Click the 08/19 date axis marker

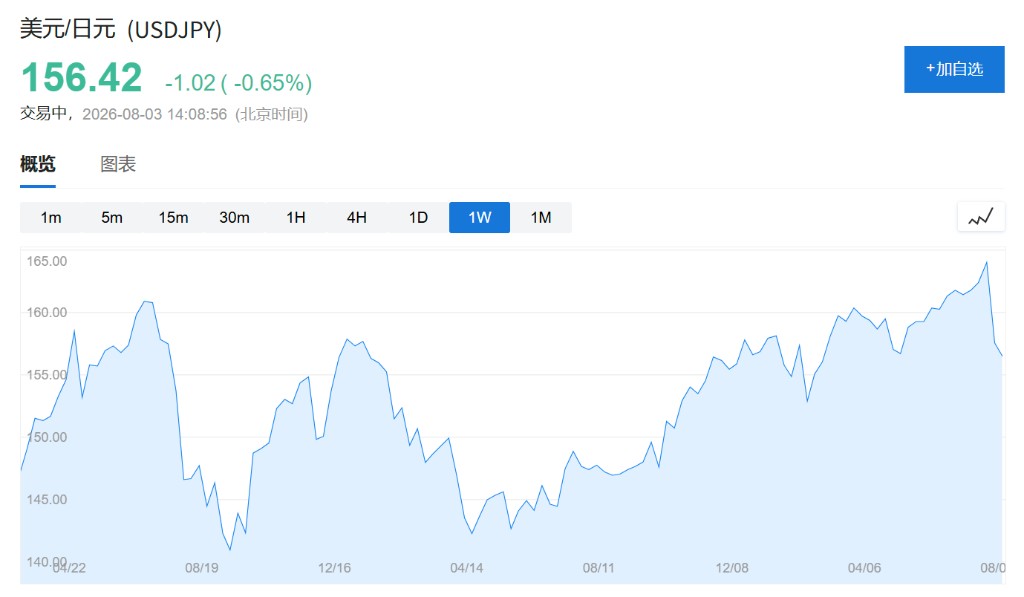point(202,568)
